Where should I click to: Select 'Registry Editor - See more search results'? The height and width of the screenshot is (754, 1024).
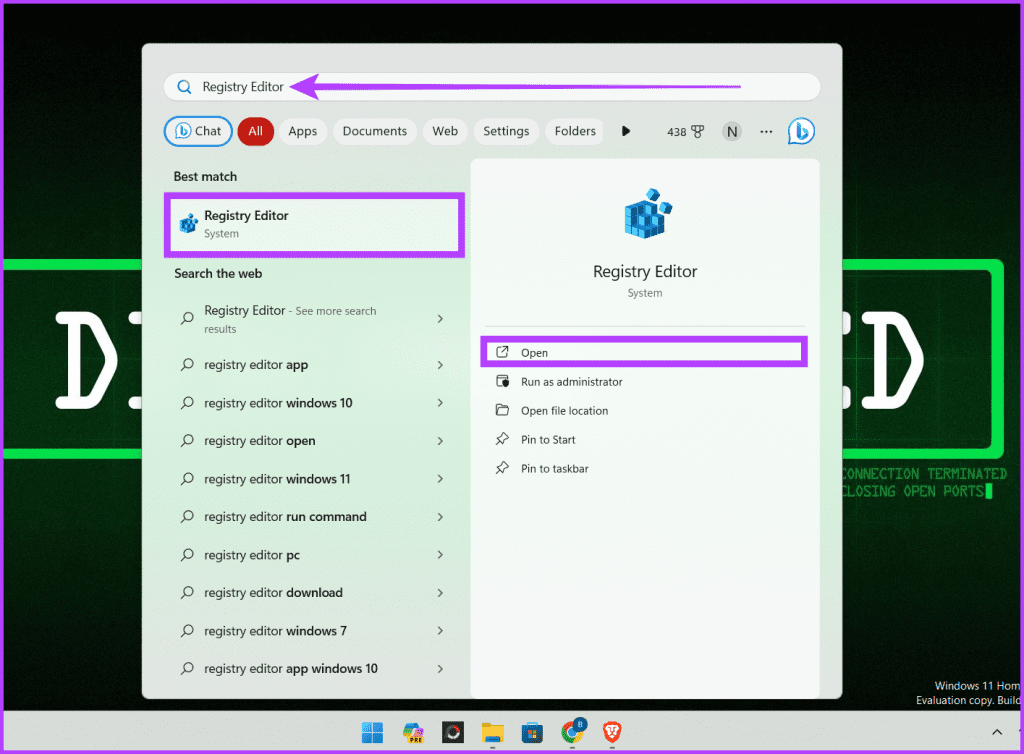(x=315, y=319)
